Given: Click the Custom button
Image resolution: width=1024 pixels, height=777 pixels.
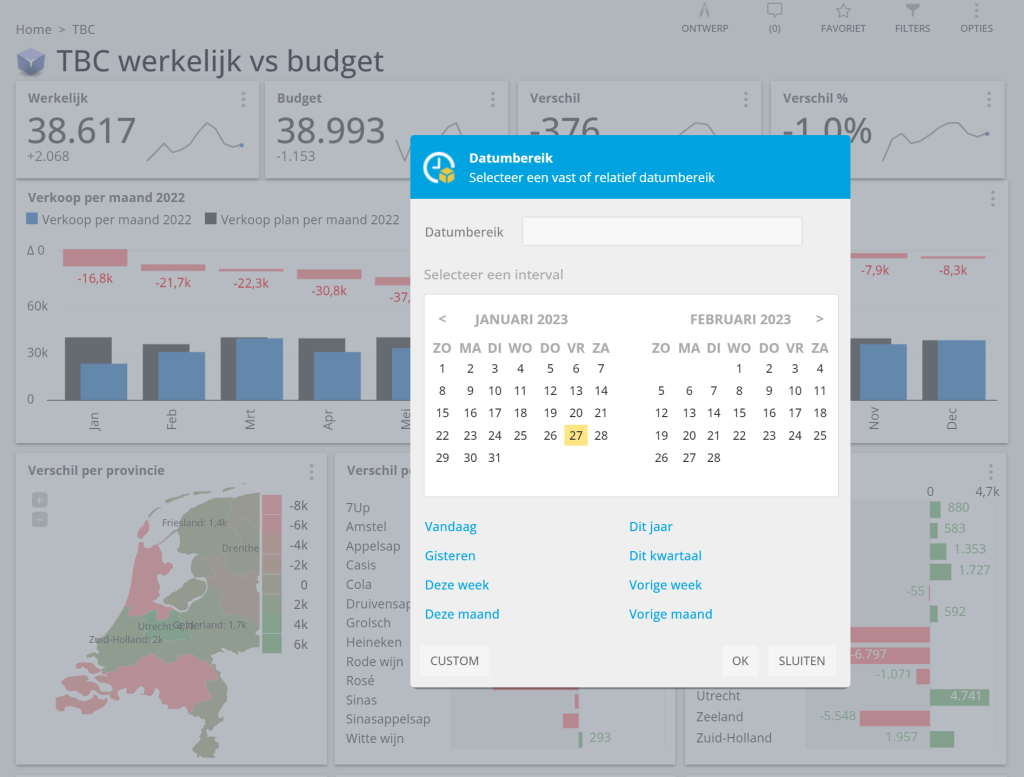Looking at the screenshot, I should point(454,661).
